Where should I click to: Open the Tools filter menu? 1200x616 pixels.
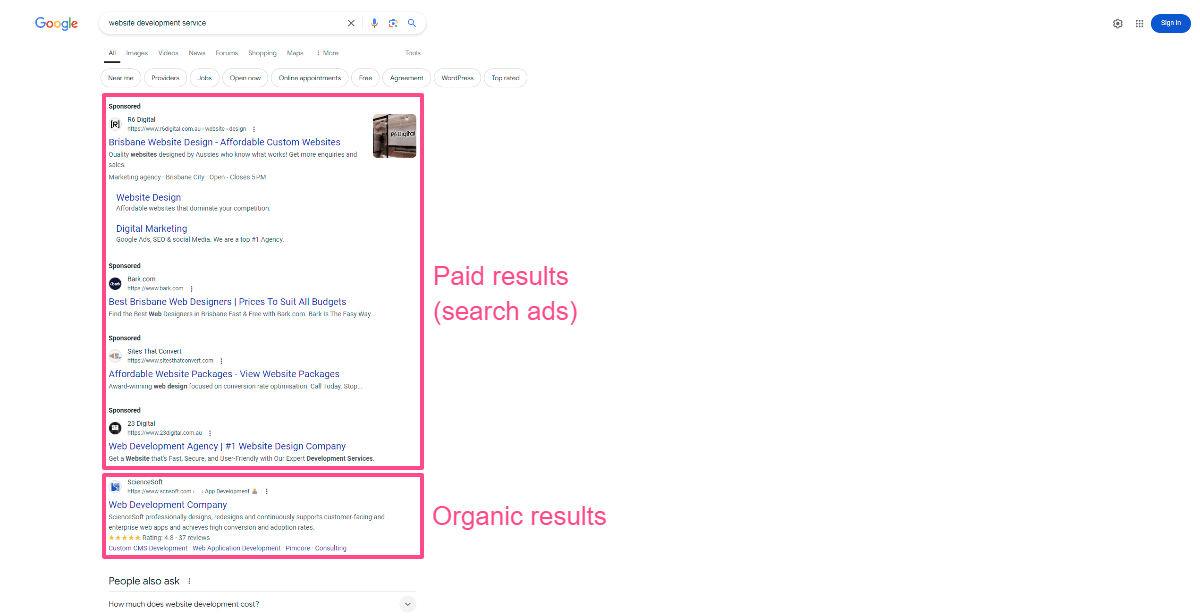coord(413,53)
